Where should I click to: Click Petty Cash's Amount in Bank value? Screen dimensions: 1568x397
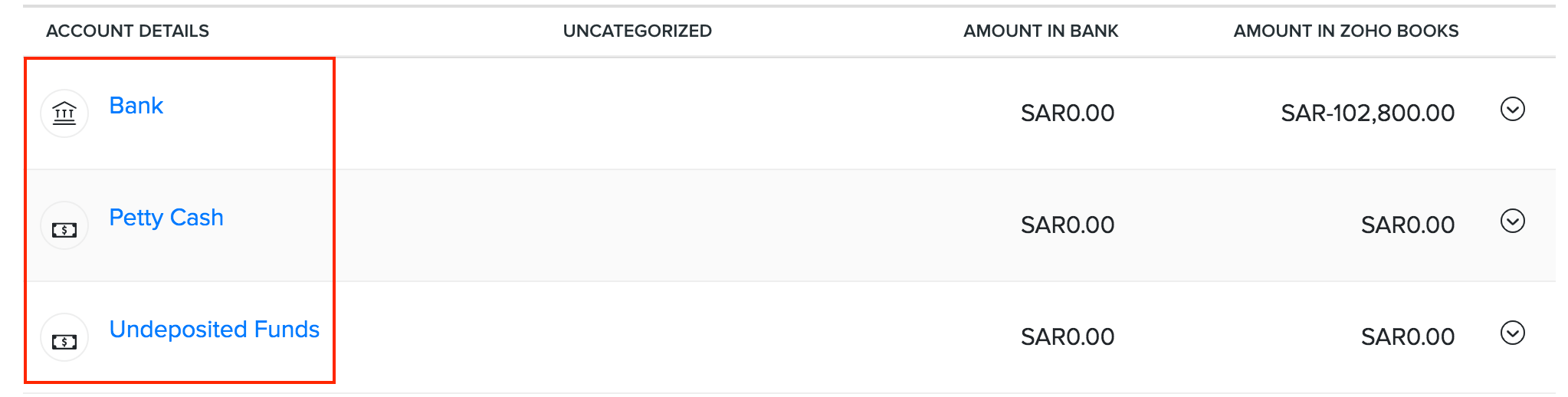pos(1067,225)
